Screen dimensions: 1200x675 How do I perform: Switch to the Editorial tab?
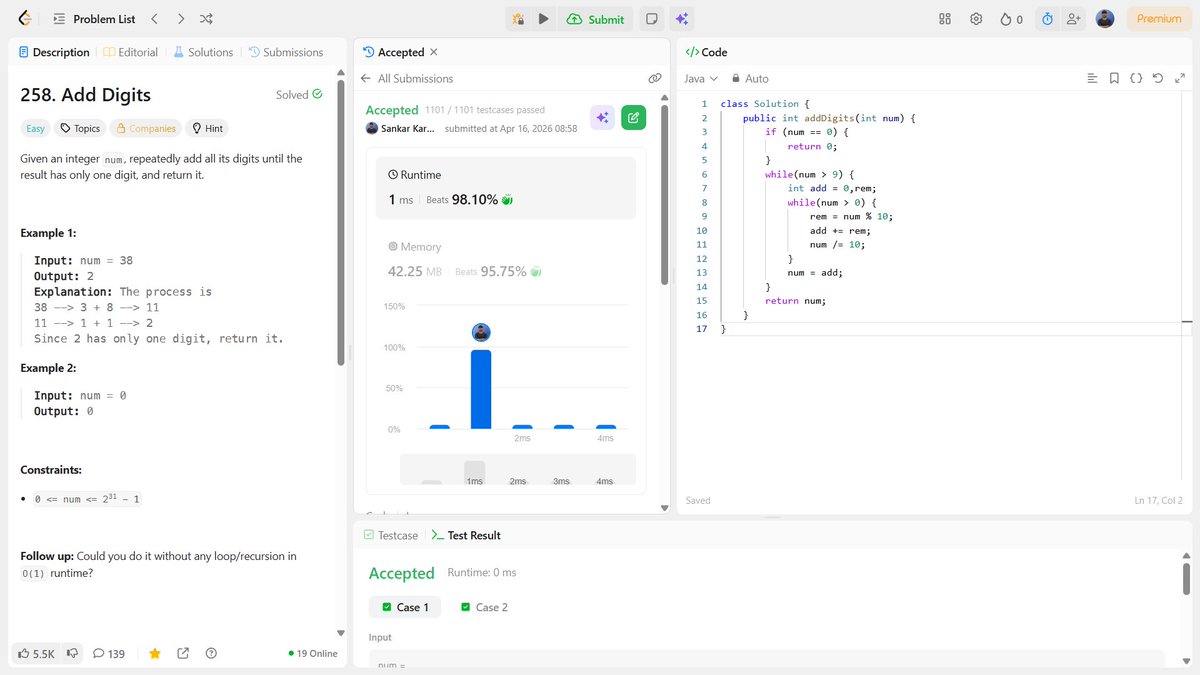(131, 52)
